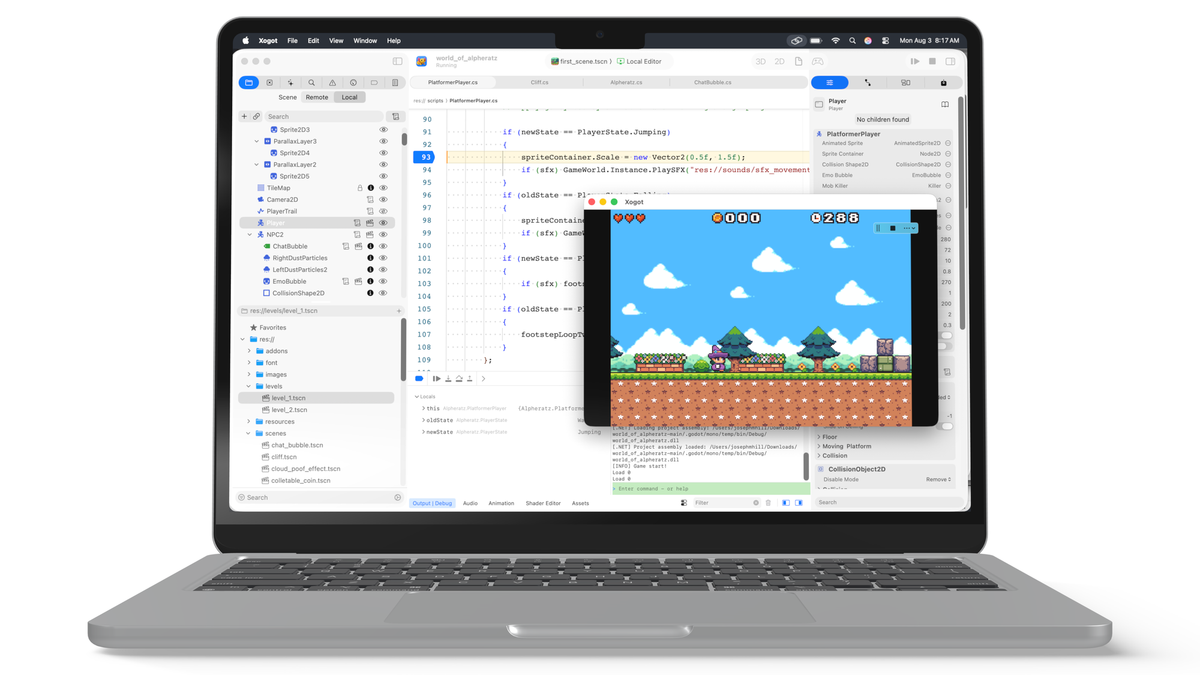The width and height of the screenshot is (1200, 675).
Task: Switch to the Cliff.cs editor tab
Action: (x=540, y=83)
